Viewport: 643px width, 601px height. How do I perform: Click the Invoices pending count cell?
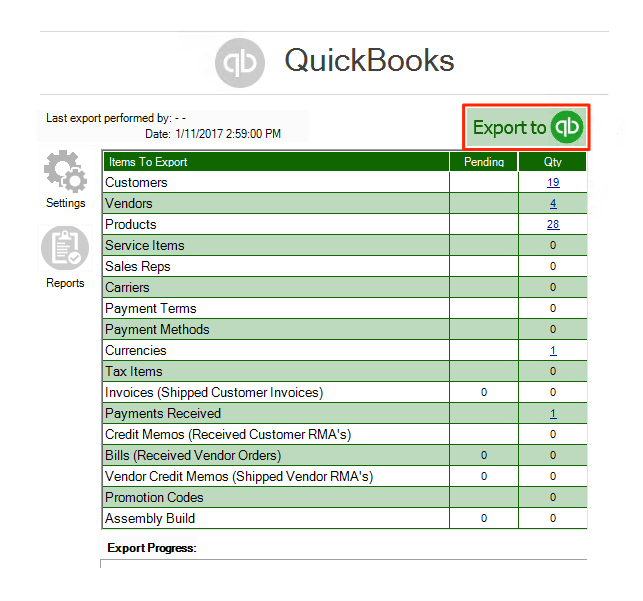pyautogui.click(x=484, y=392)
